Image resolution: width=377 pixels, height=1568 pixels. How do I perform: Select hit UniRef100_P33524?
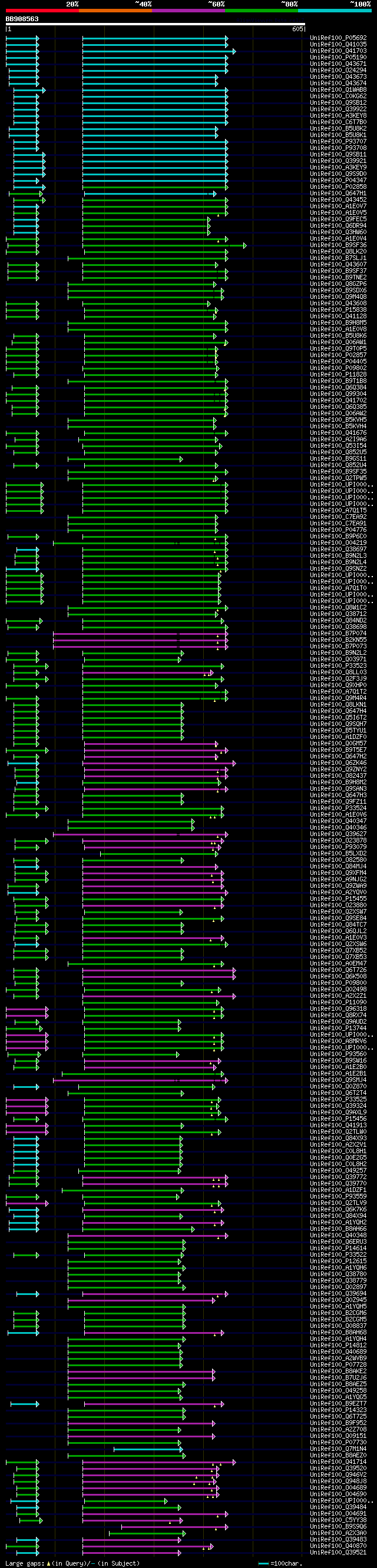[338, 809]
